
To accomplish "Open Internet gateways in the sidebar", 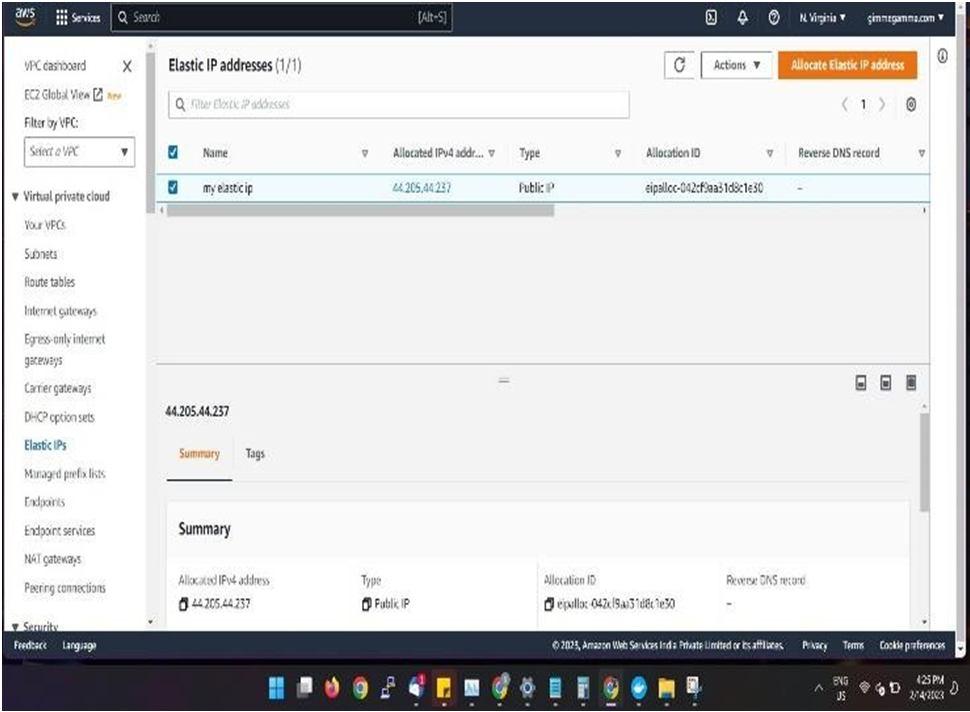I will coord(61,311).
